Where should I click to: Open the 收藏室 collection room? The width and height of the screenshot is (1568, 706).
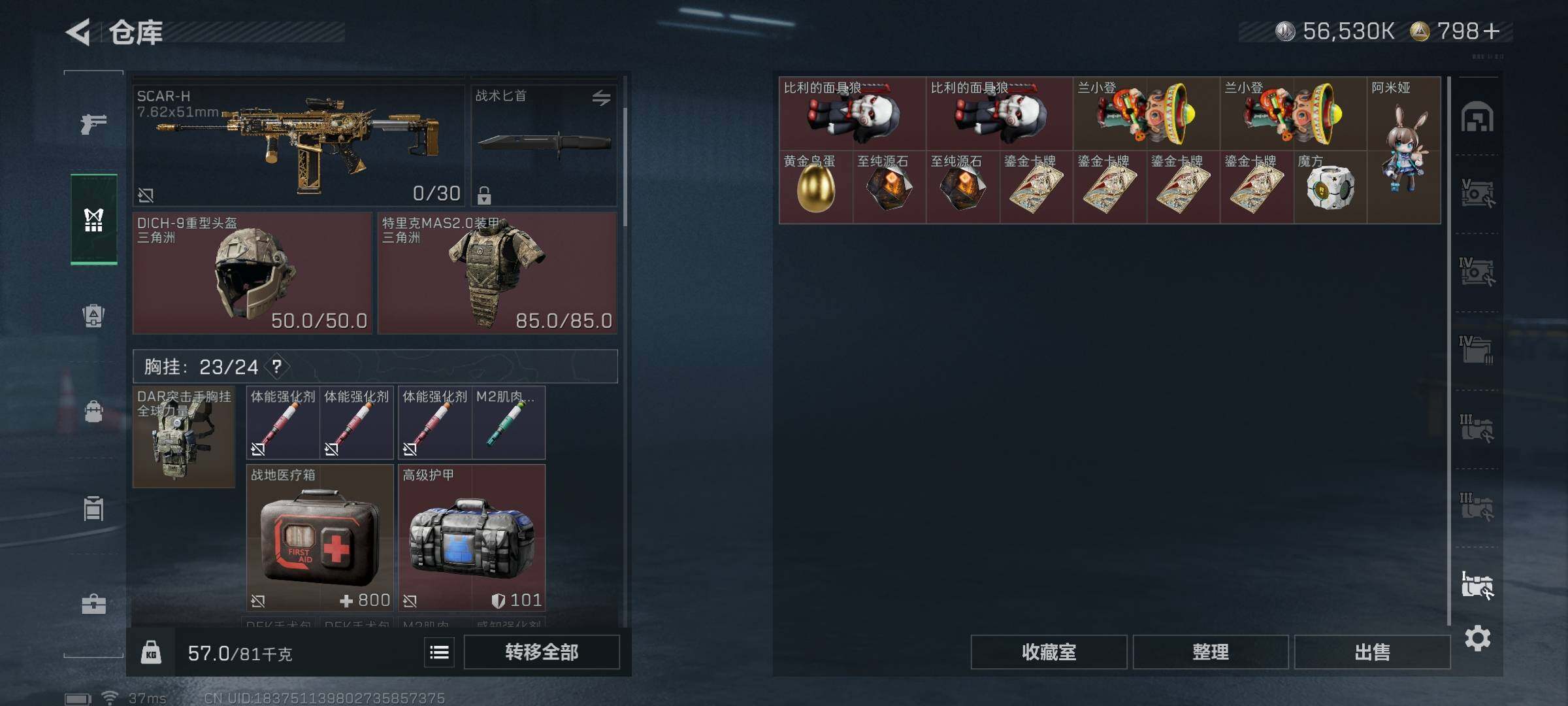pos(1049,652)
